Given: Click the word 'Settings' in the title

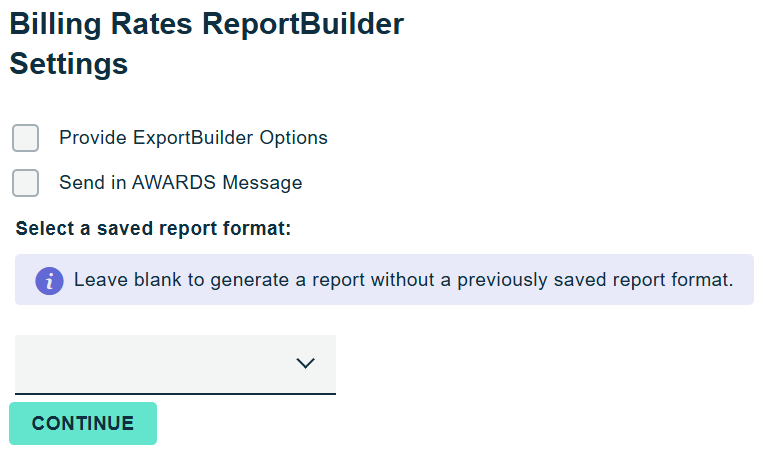Looking at the screenshot, I should [69, 65].
